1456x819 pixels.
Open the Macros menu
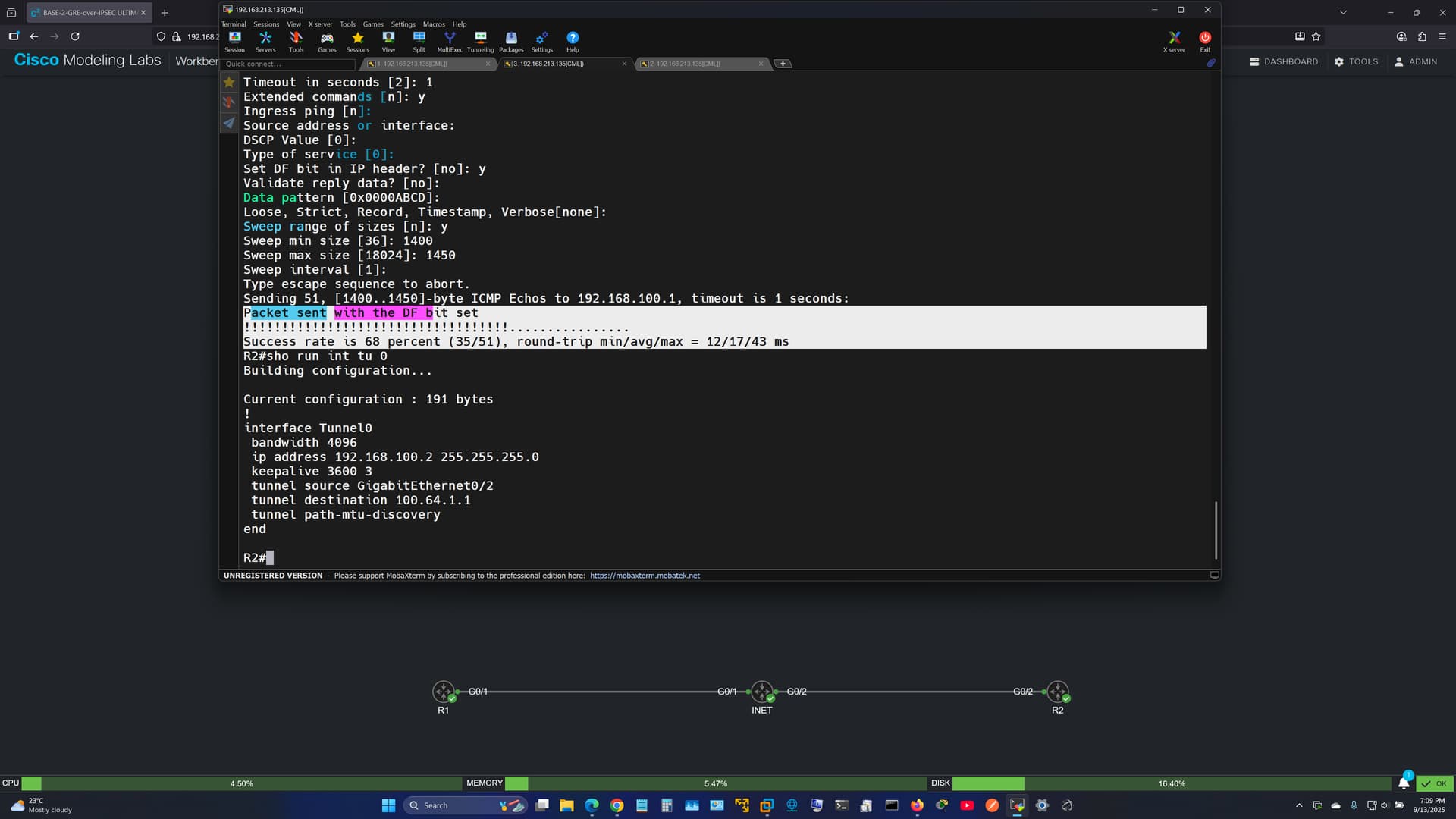click(434, 24)
